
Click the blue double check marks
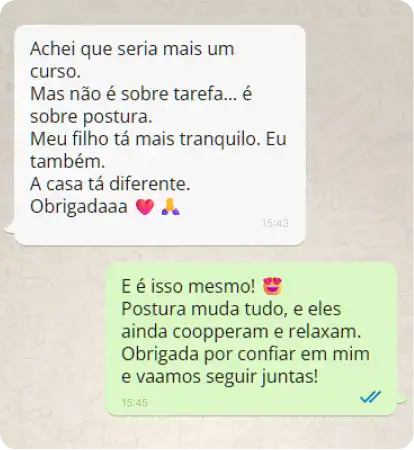370,397
